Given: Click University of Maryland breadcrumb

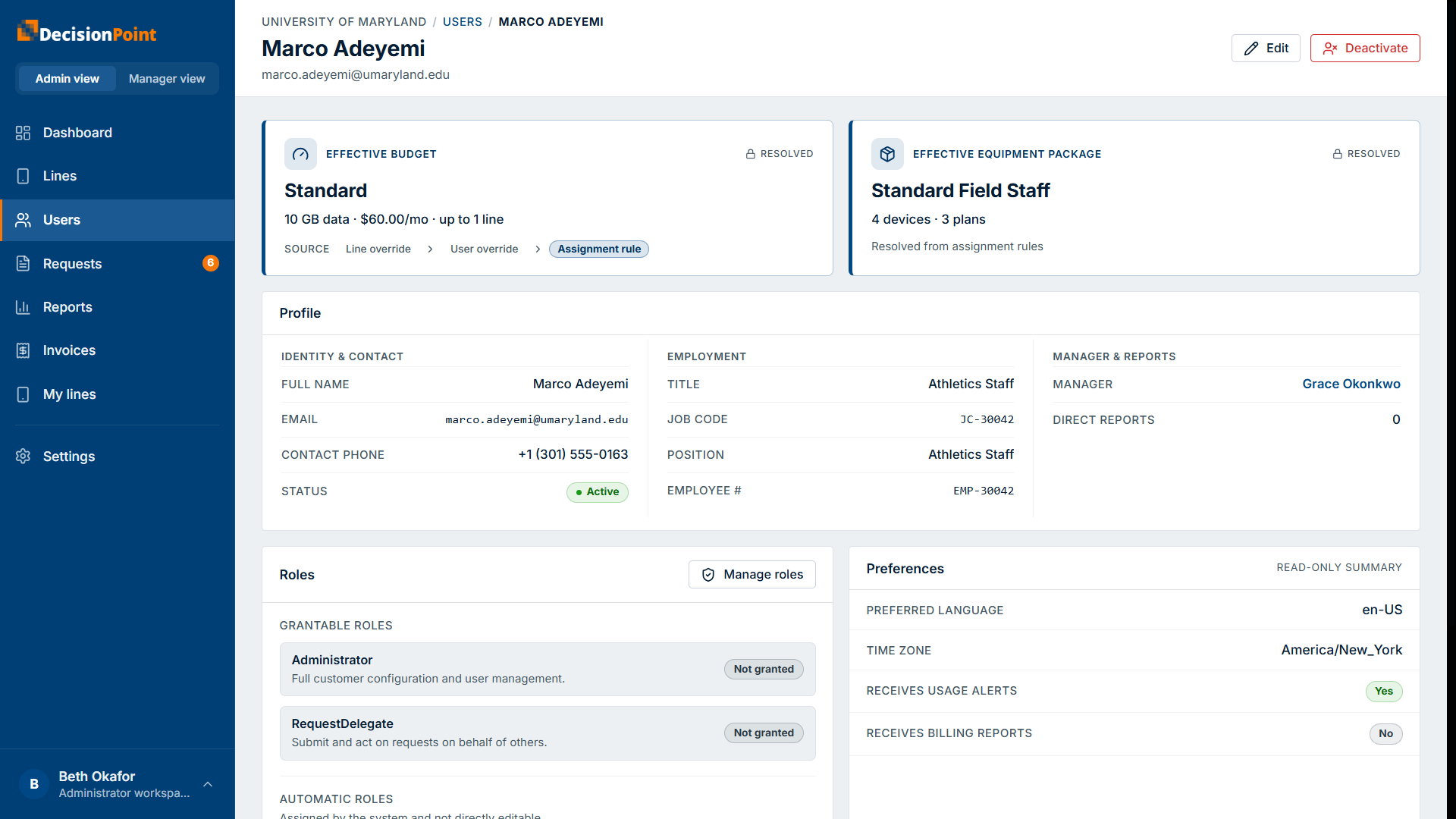Looking at the screenshot, I should click(344, 22).
